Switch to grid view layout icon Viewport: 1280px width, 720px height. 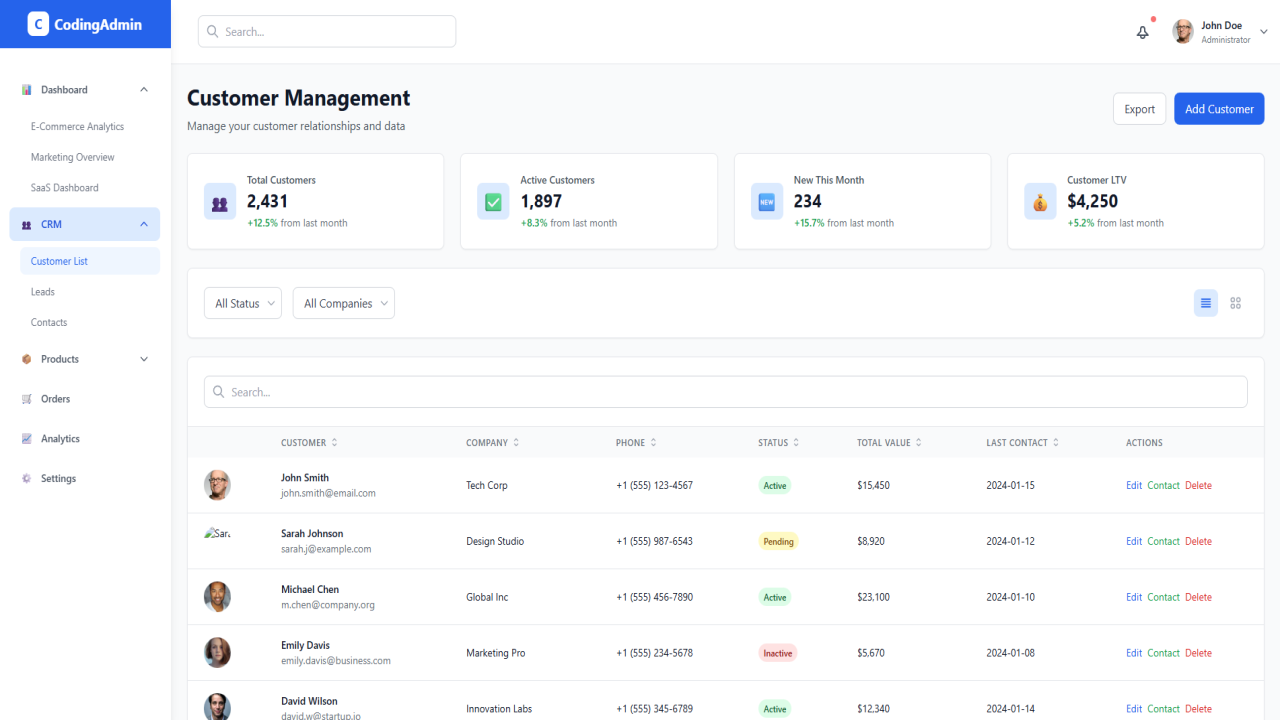(1236, 303)
